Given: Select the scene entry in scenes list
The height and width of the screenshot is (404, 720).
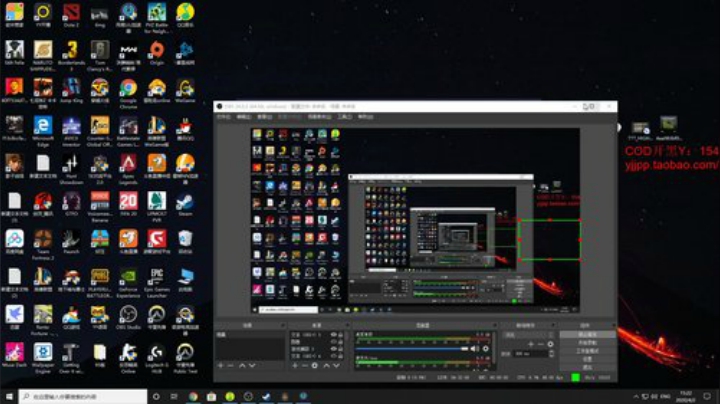Looking at the screenshot, I should (250, 335).
